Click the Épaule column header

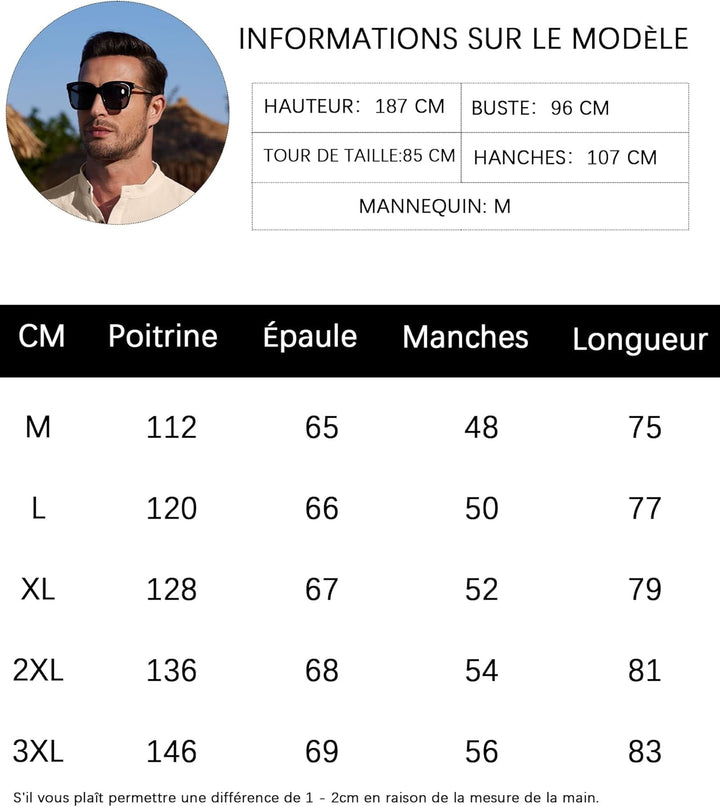(x=310, y=336)
